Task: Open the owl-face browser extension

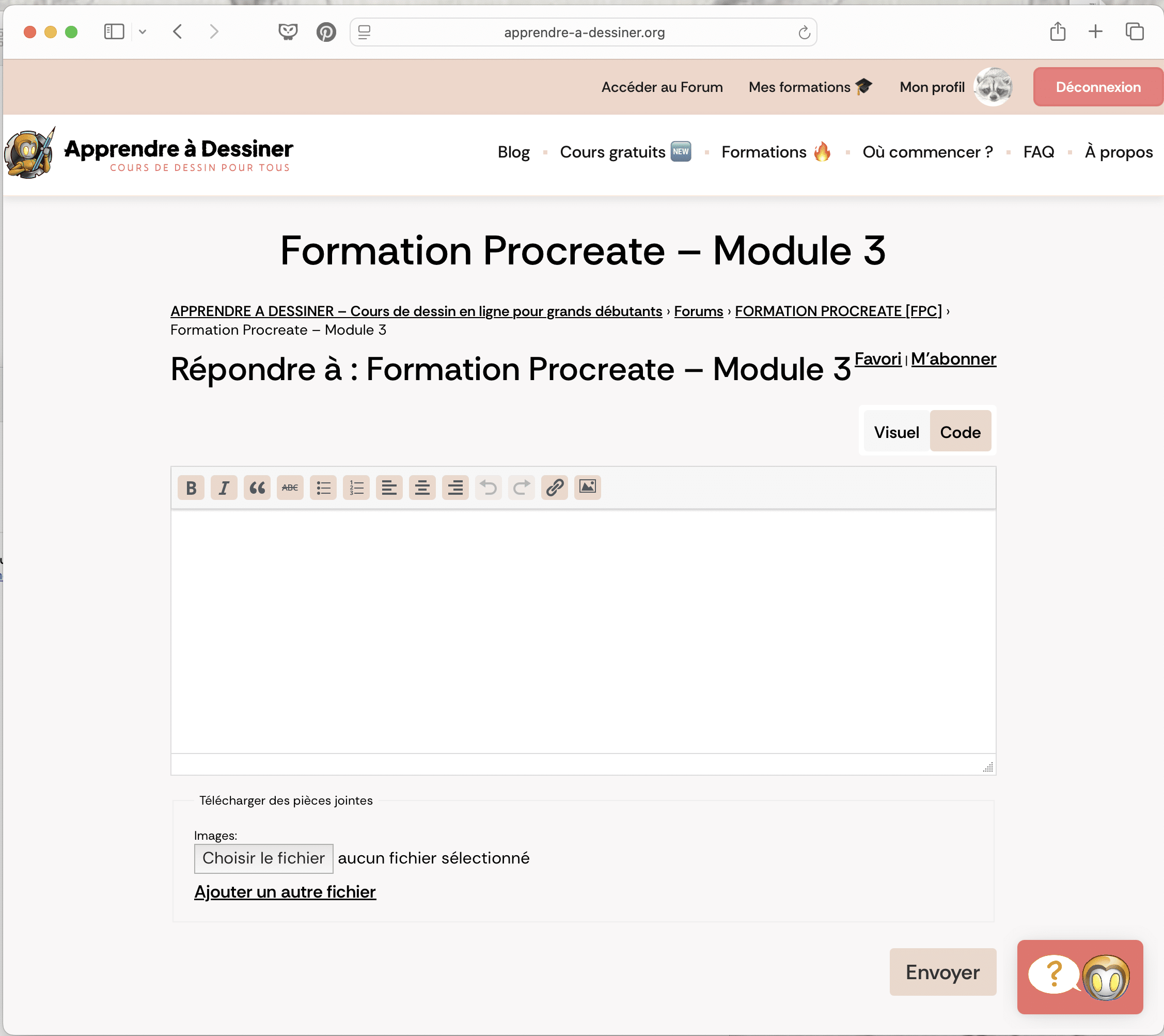Action: pos(288,32)
